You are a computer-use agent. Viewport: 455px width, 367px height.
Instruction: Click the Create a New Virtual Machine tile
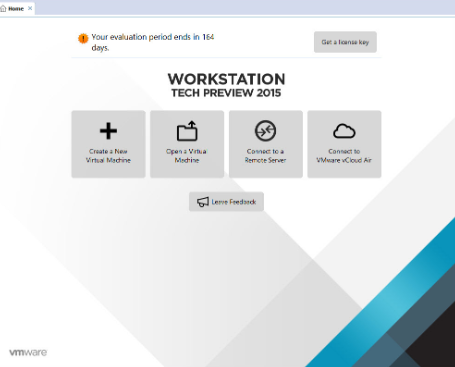108,144
